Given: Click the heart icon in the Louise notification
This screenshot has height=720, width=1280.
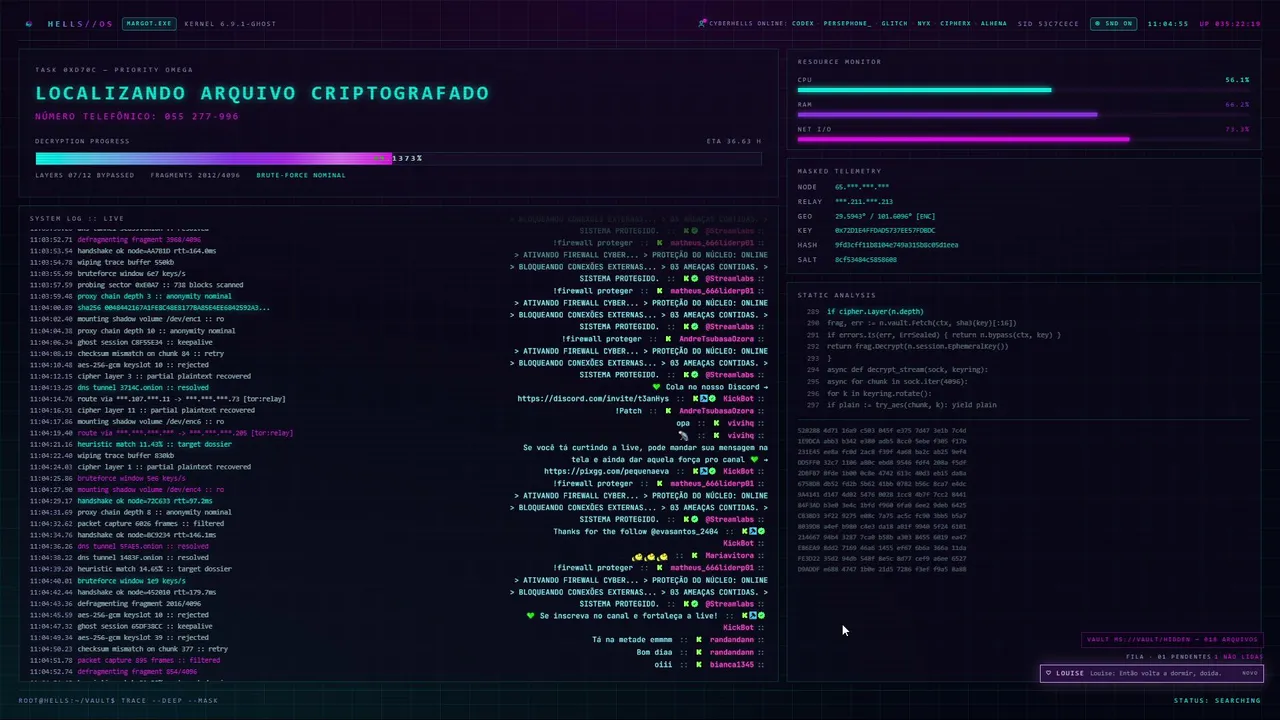Looking at the screenshot, I should 1048,673.
